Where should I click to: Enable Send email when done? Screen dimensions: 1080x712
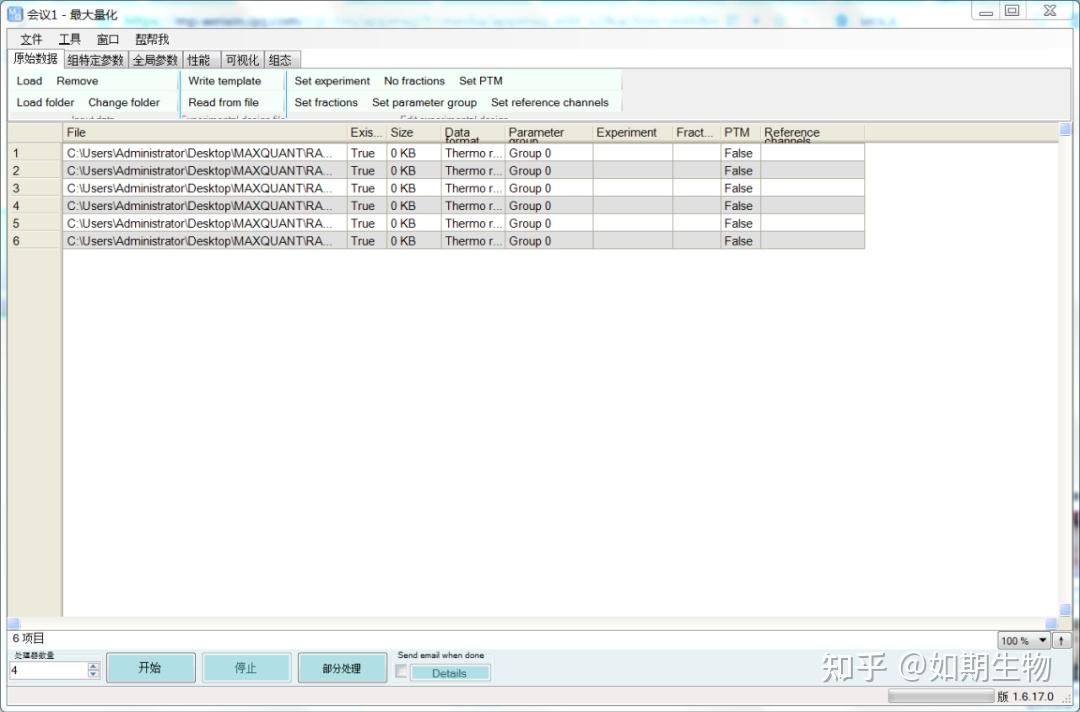coord(401,670)
